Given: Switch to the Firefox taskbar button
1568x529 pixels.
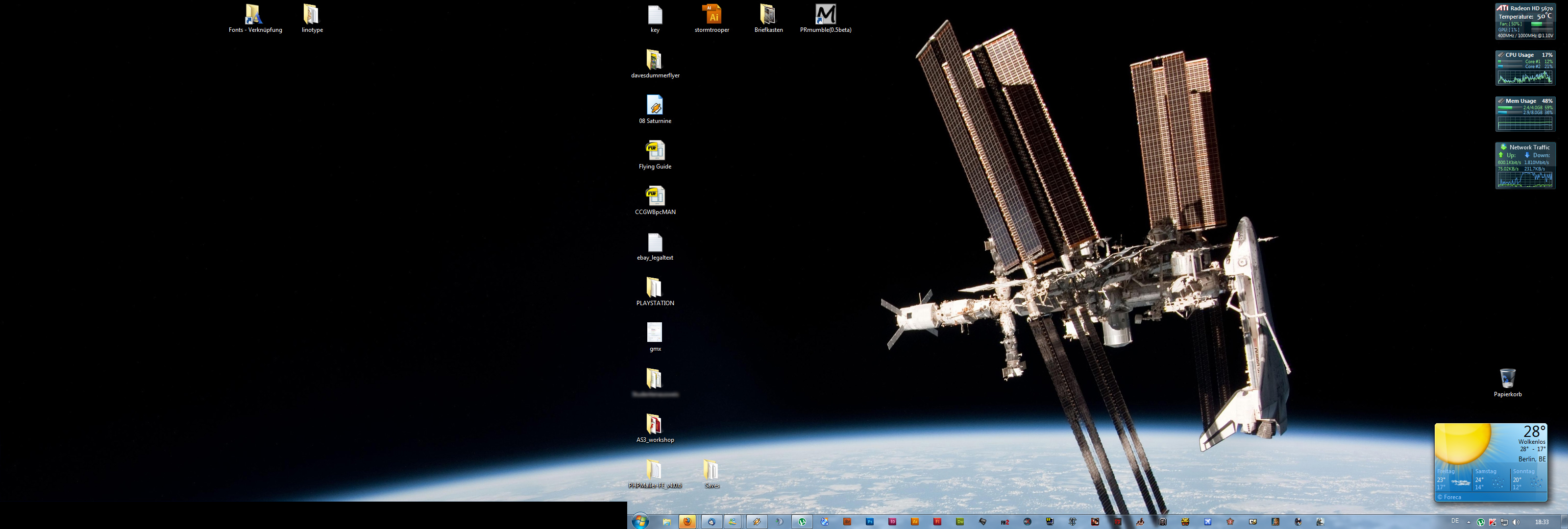Looking at the screenshot, I should (688, 522).
